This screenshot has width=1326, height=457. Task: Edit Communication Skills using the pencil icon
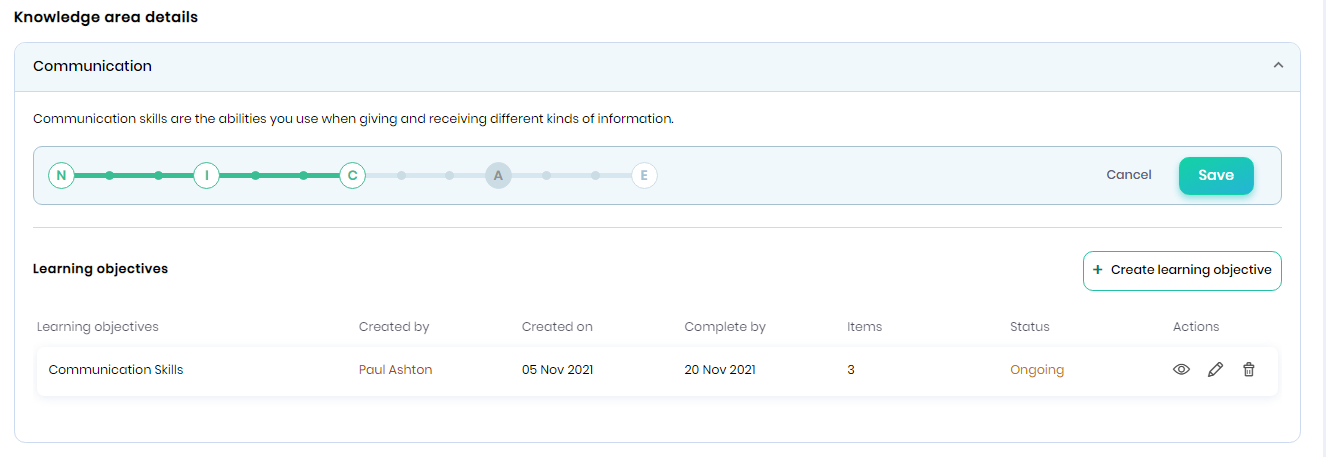pos(1215,370)
